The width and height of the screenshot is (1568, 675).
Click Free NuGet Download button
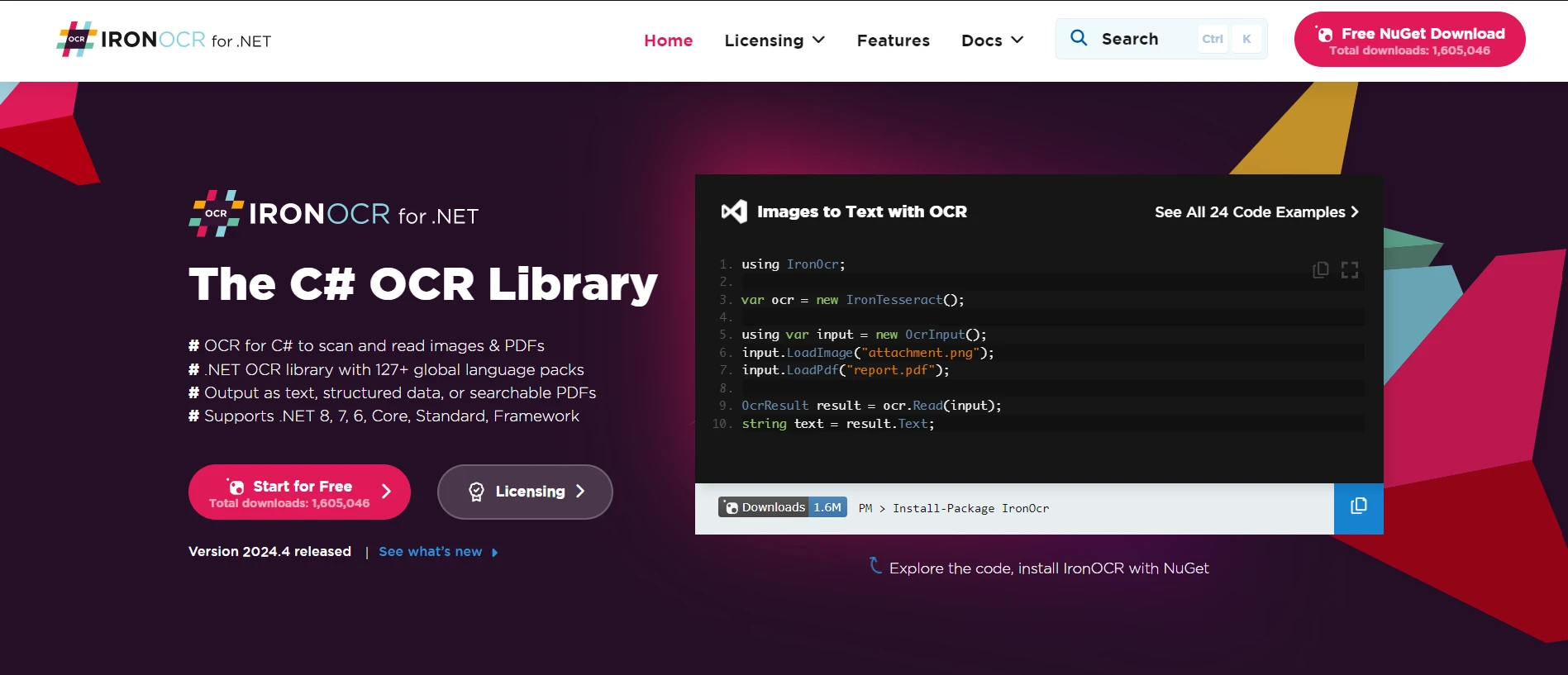(x=1409, y=40)
